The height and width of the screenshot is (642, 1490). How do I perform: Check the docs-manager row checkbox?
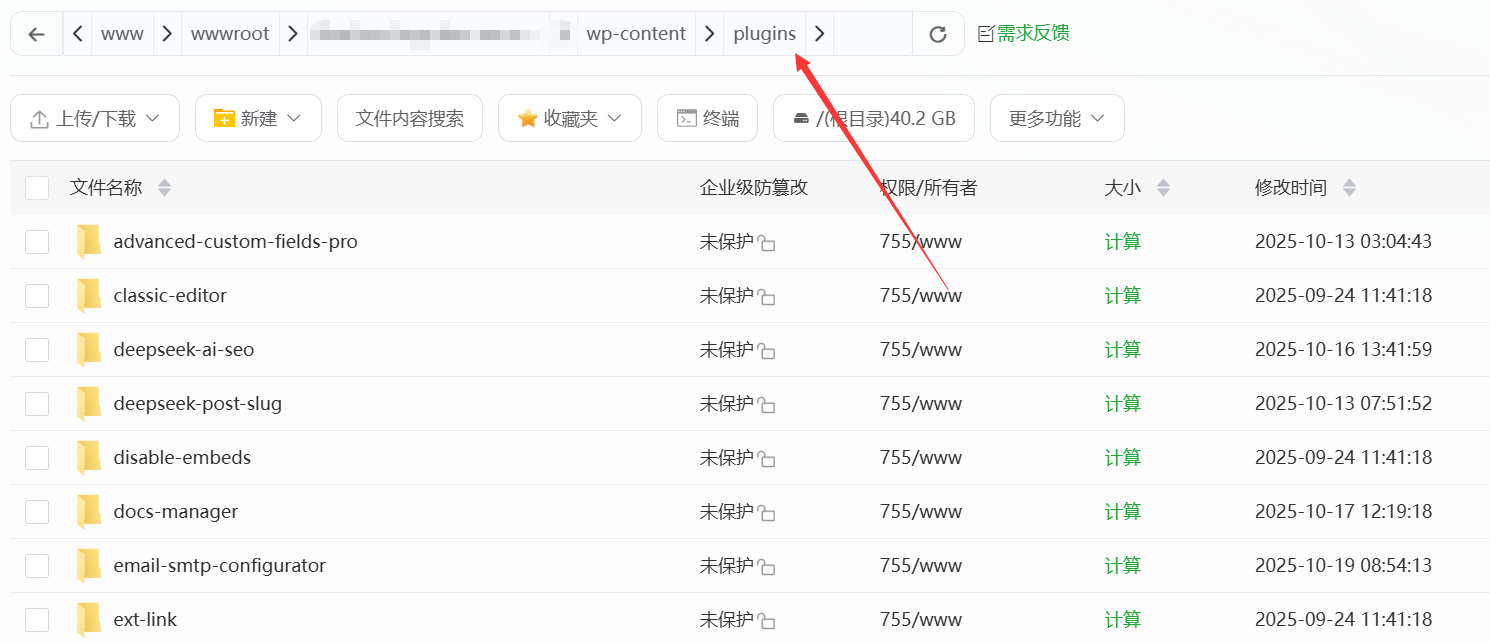[x=37, y=511]
